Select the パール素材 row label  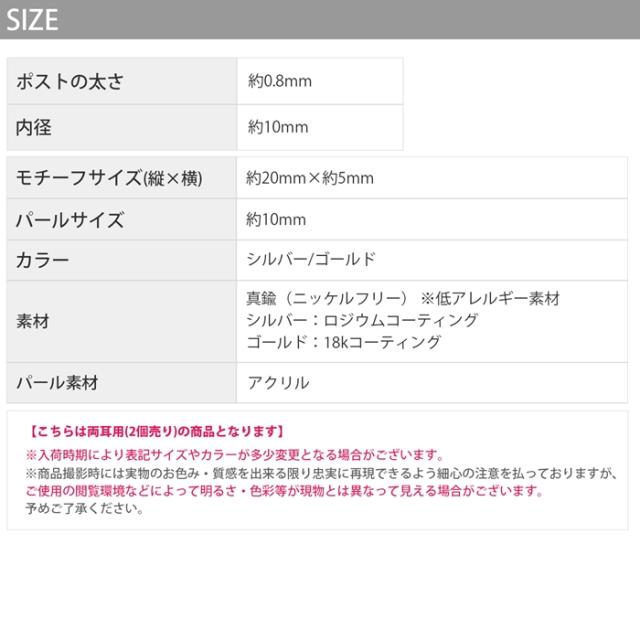tap(57, 382)
